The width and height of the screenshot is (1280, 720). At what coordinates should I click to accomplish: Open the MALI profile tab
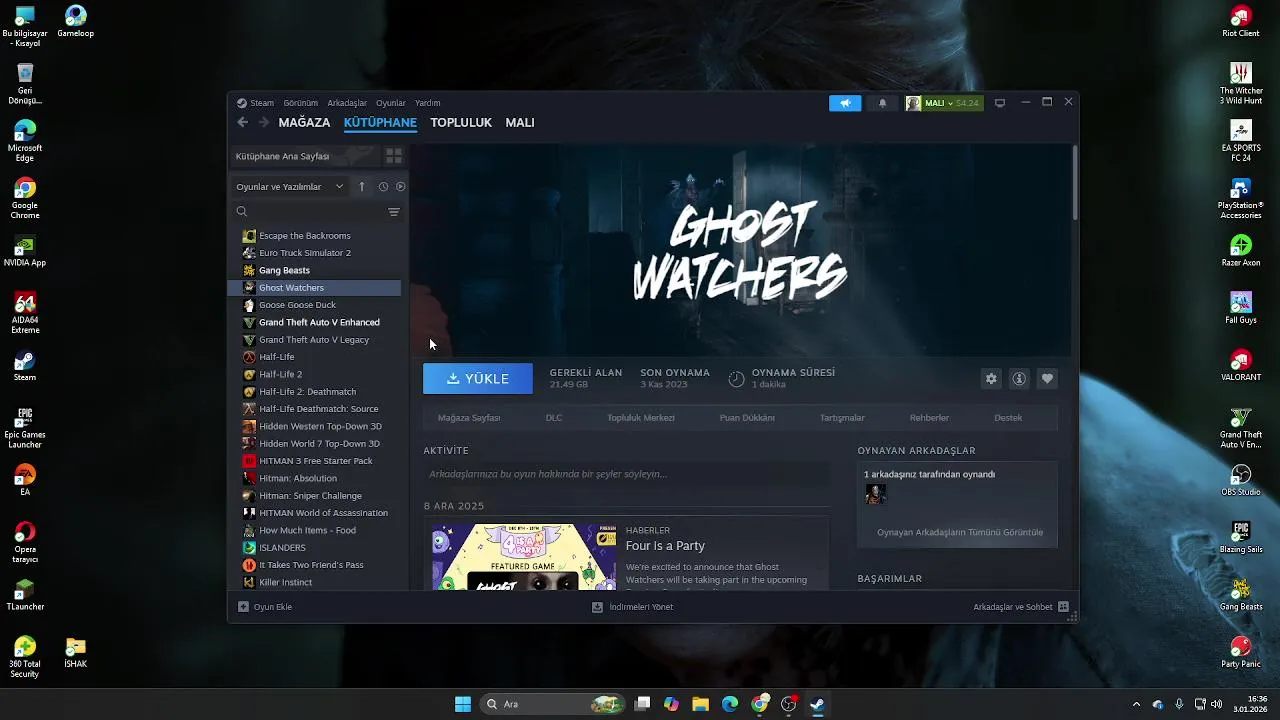(520, 122)
